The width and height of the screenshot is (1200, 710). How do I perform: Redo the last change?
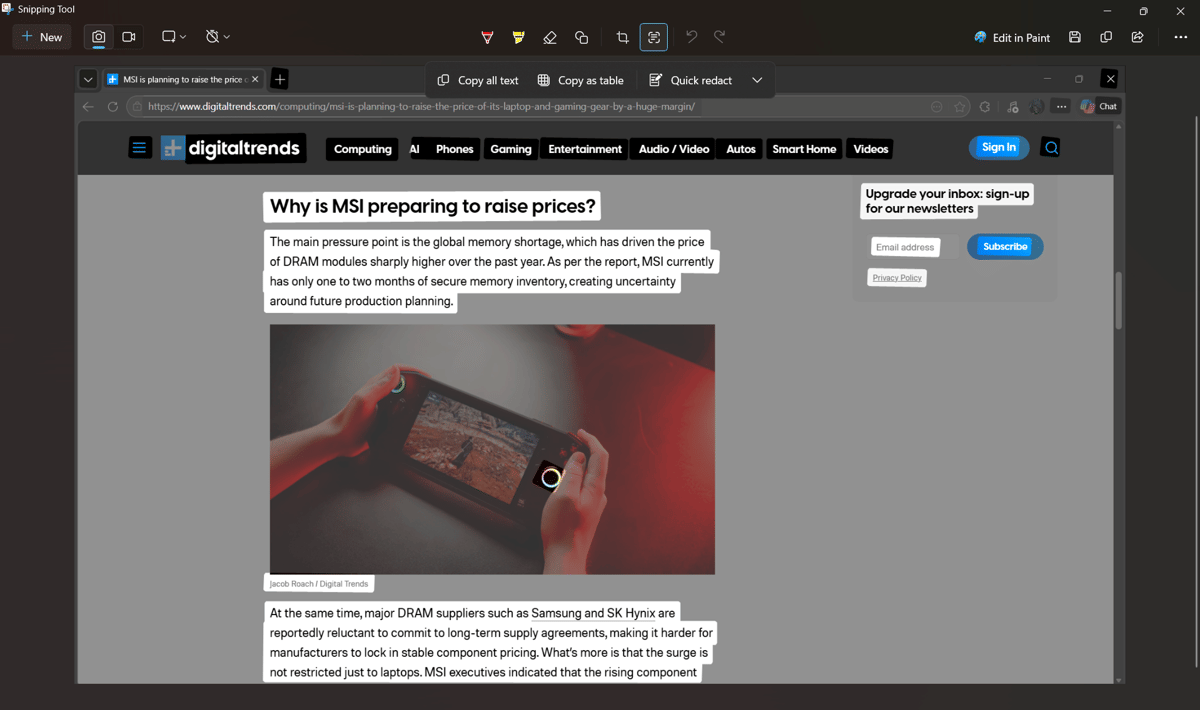[718, 37]
